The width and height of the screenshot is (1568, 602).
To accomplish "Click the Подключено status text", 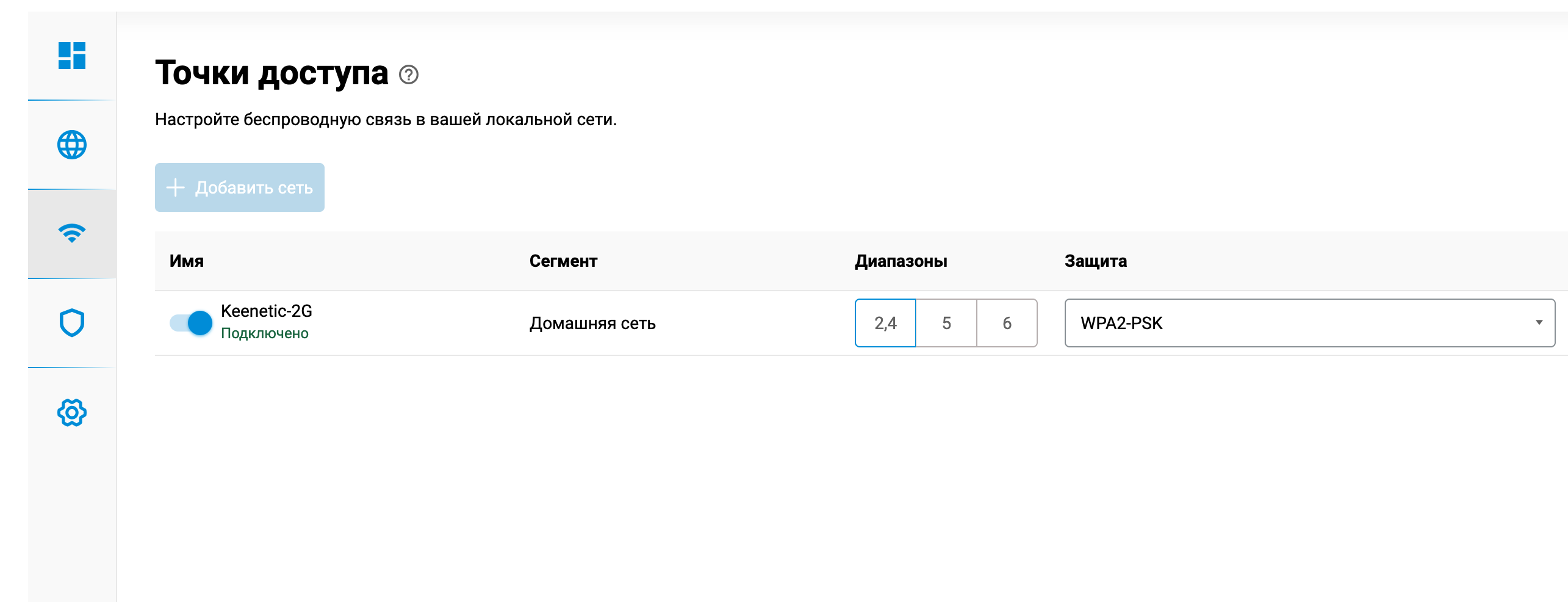I will (264, 333).
